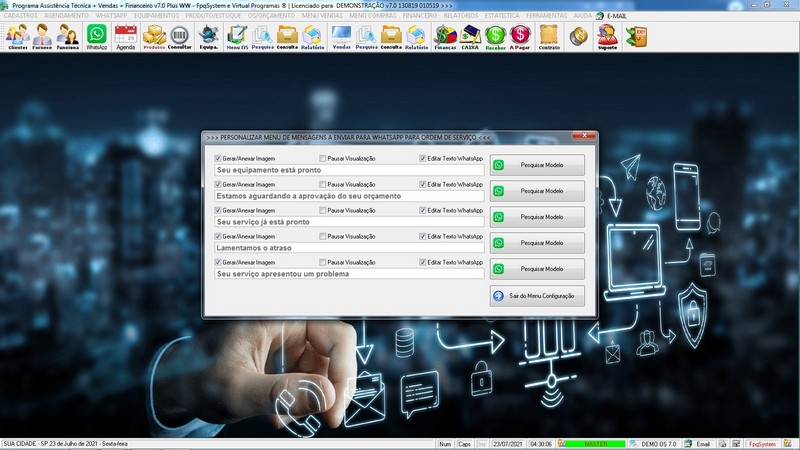Open the Vendas monitor icon
The height and width of the screenshot is (450, 800).
click(x=341, y=37)
